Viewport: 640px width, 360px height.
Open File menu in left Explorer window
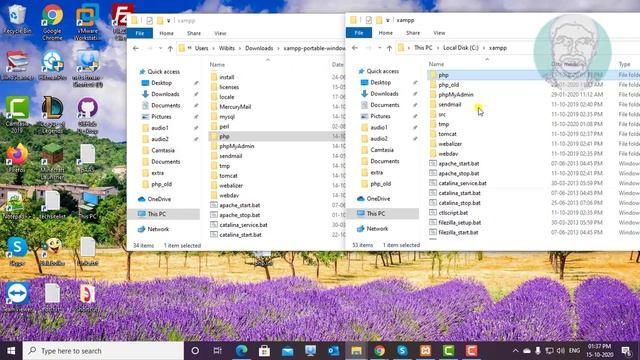click(140, 33)
